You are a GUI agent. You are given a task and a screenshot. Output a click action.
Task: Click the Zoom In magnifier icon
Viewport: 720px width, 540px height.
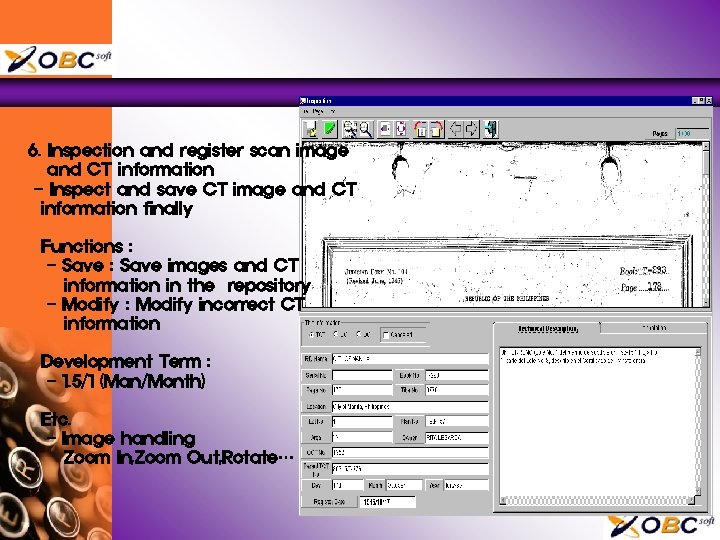pos(350,129)
